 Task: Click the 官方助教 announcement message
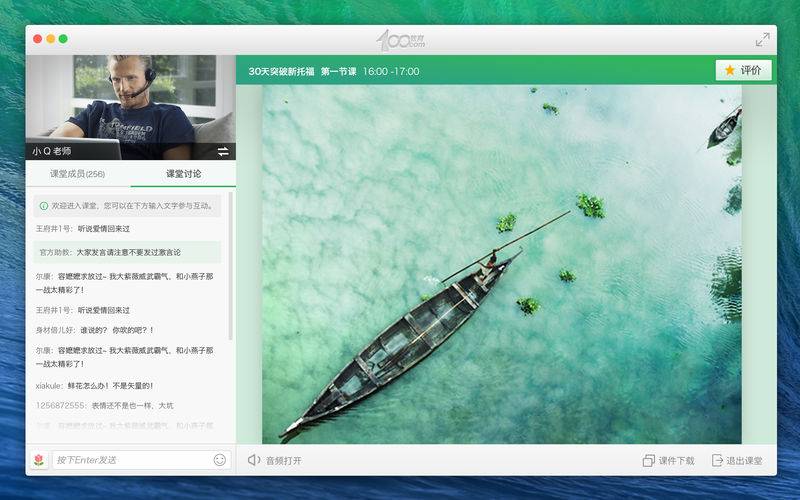127,252
